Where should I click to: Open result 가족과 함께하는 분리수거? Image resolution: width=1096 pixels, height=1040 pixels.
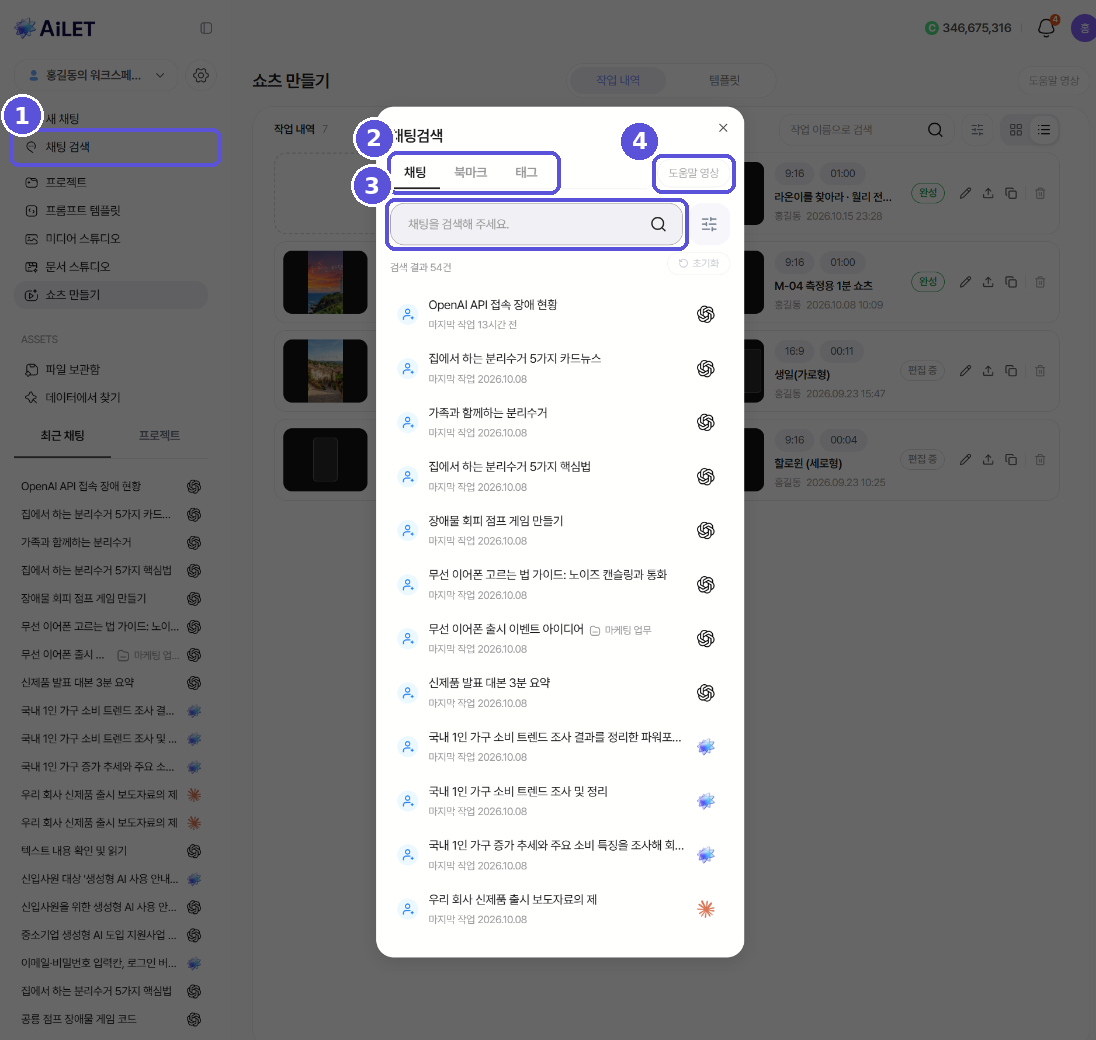pyautogui.click(x=559, y=422)
